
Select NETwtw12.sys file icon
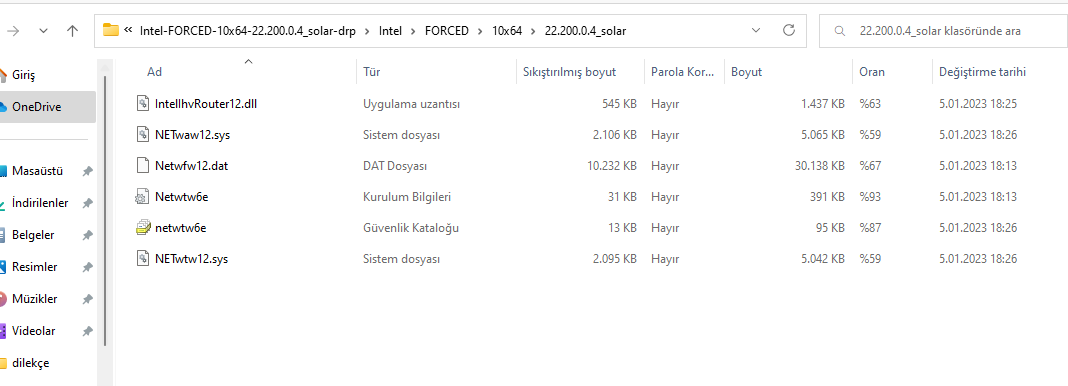pos(142,259)
